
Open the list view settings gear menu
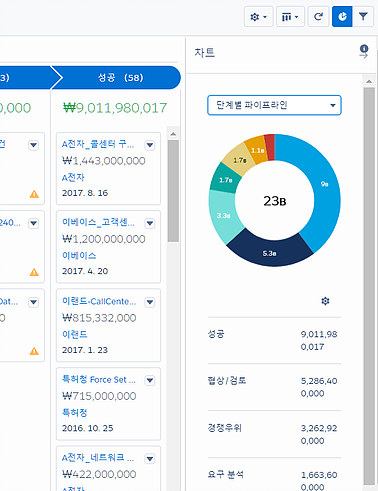pyautogui.click(x=258, y=16)
